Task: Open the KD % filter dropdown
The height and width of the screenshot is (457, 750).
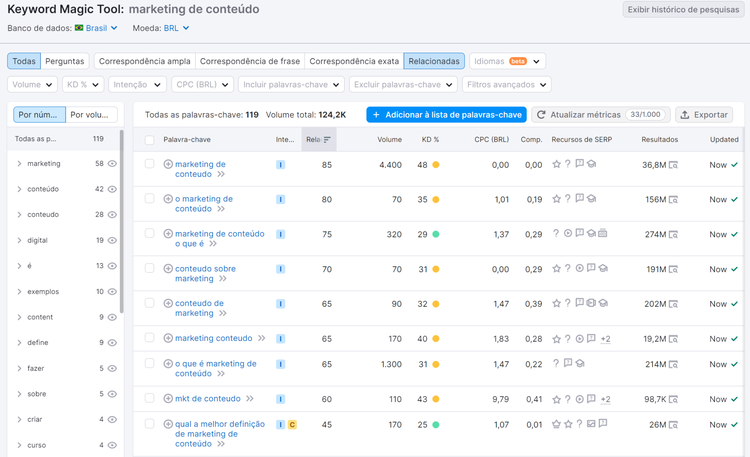Action: [x=83, y=85]
